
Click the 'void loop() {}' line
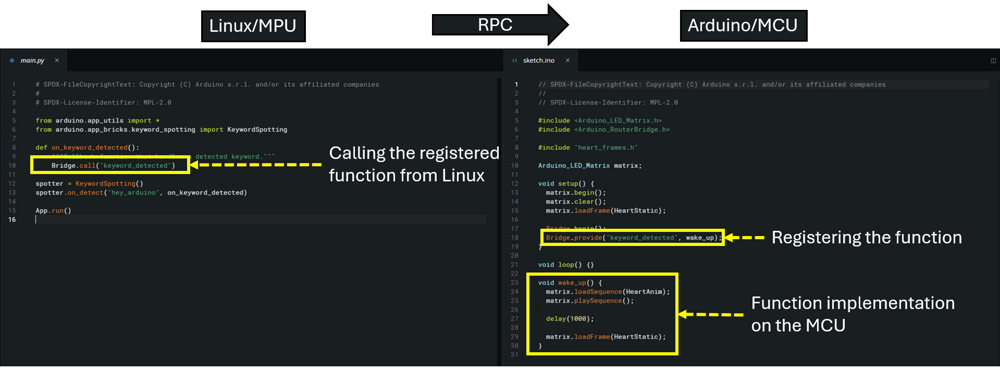566,265
